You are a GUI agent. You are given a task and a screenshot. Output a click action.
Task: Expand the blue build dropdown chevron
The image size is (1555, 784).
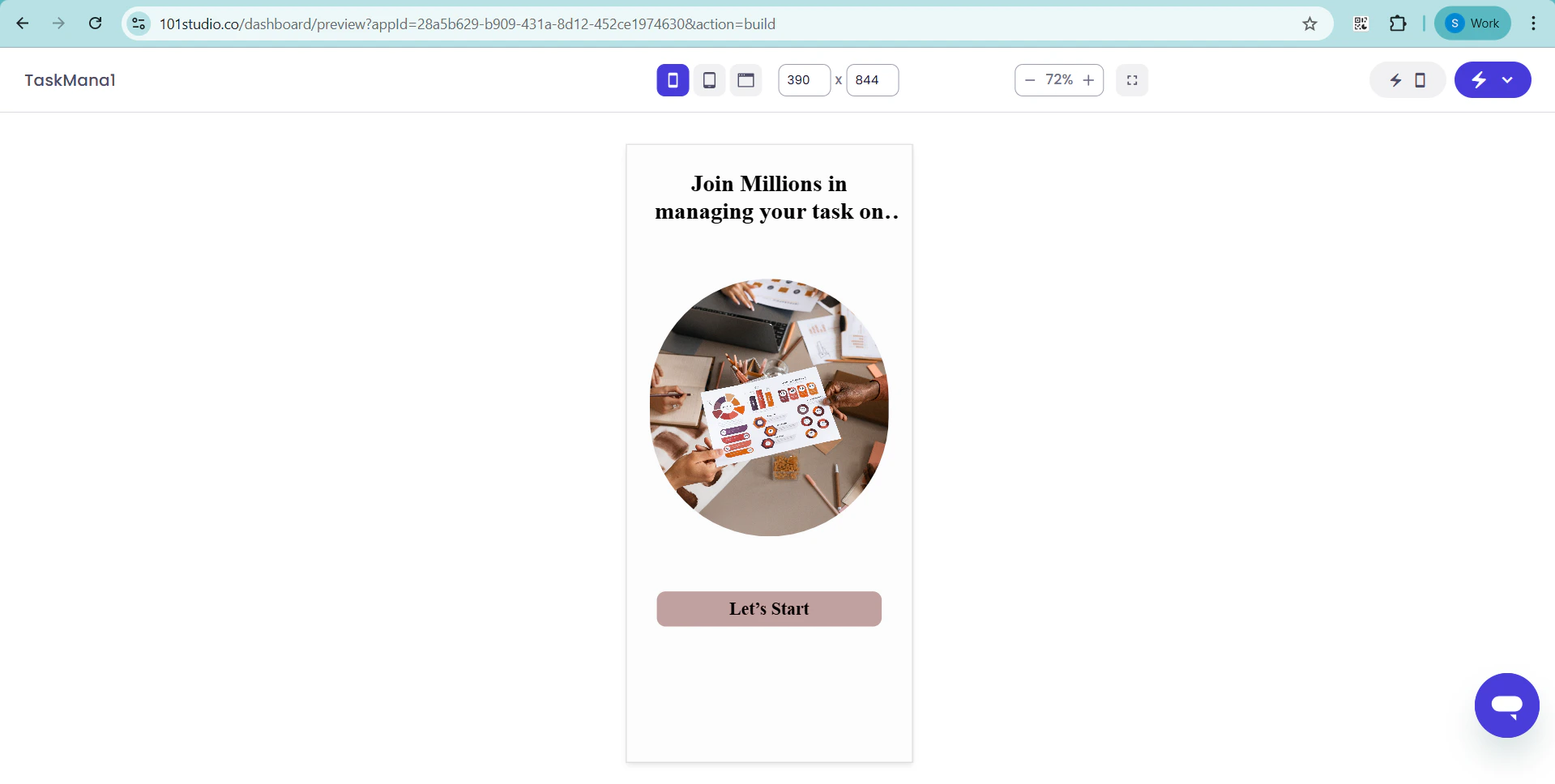coord(1507,80)
